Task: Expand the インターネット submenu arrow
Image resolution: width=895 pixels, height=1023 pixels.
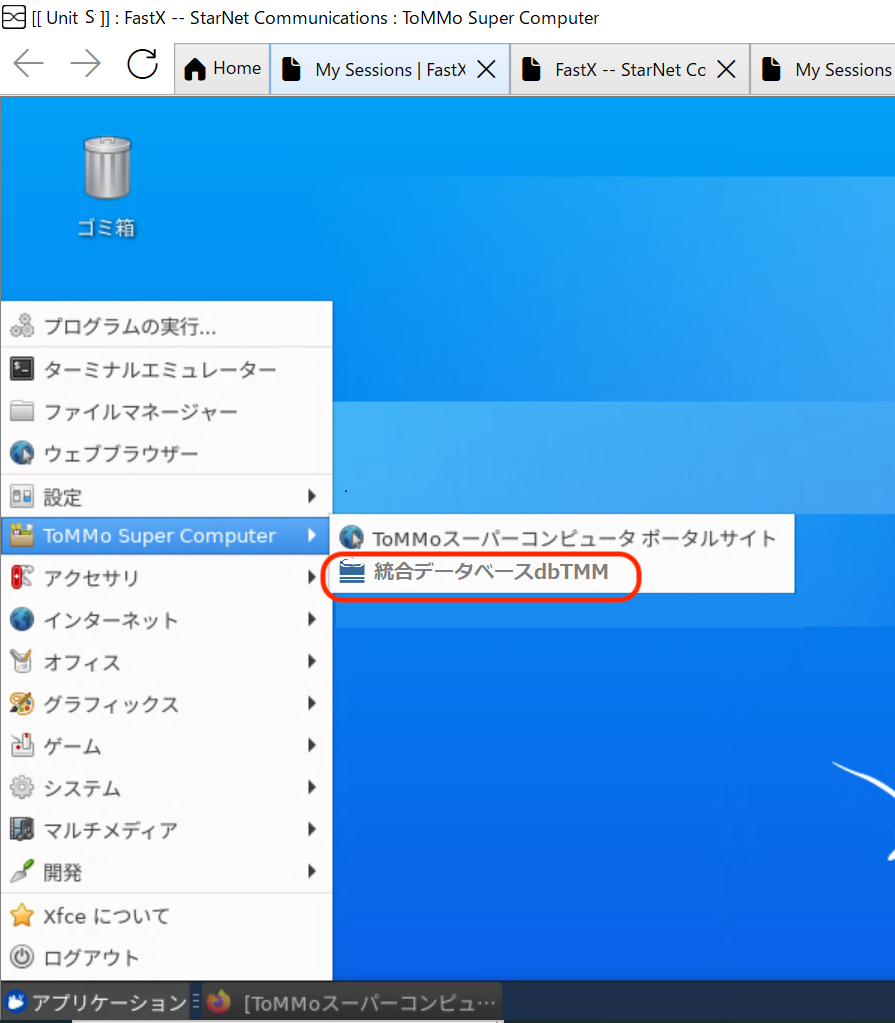Action: pyautogui.click(x=312, y=619)
